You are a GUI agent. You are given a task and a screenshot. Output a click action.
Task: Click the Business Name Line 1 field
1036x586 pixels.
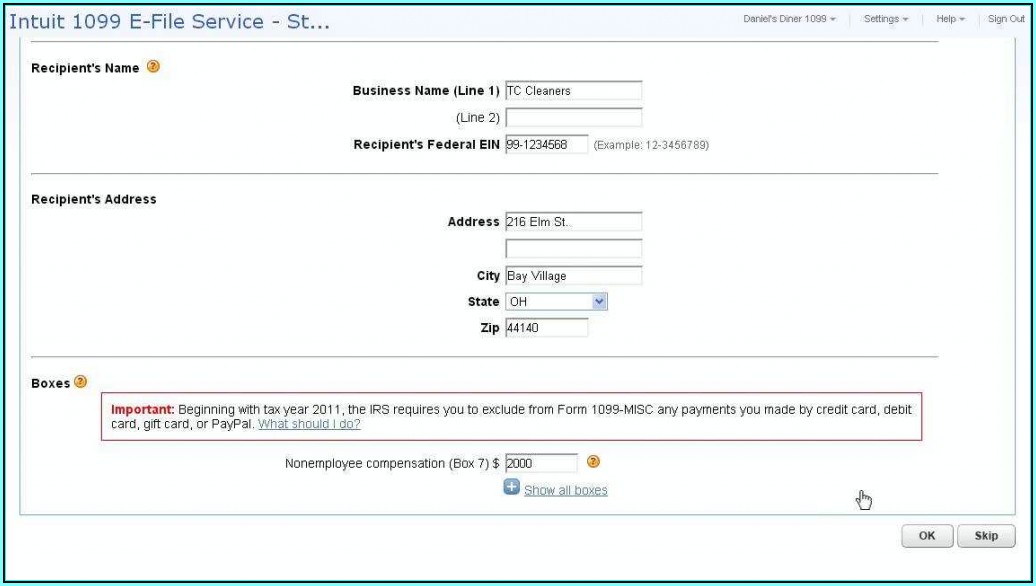point(573,91)
